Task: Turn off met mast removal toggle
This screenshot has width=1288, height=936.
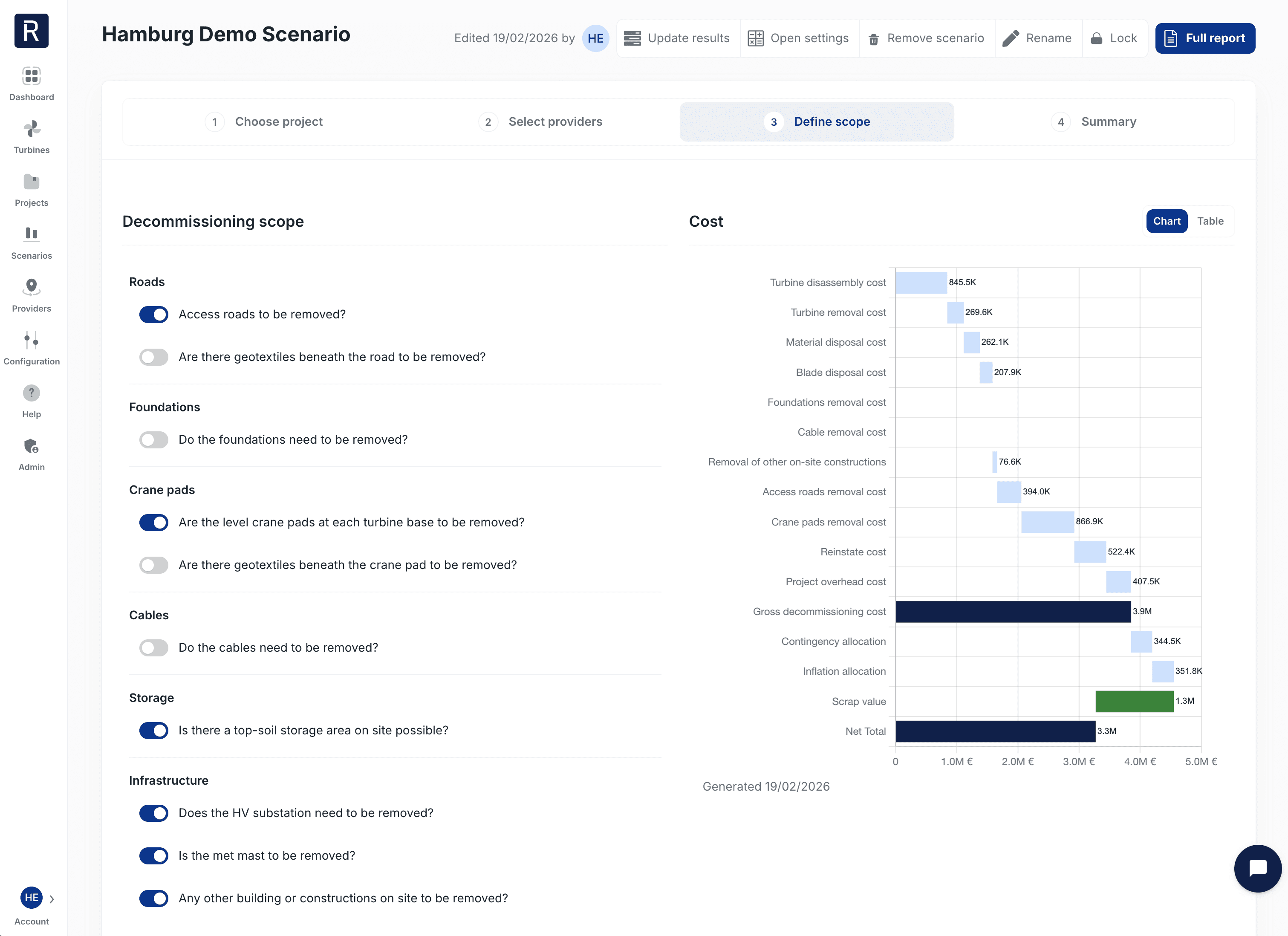Action: (x=154, y=855)
